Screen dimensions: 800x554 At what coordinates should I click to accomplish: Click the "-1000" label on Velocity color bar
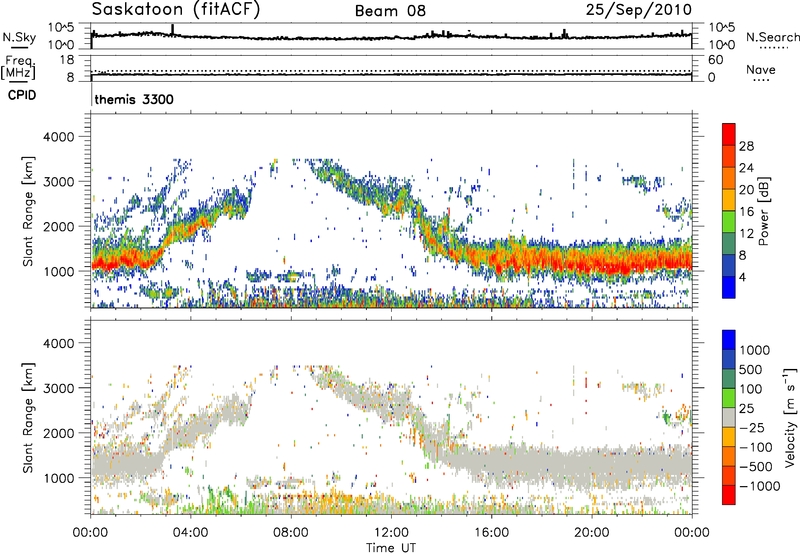pyautogui.click(x=760, y=486)
